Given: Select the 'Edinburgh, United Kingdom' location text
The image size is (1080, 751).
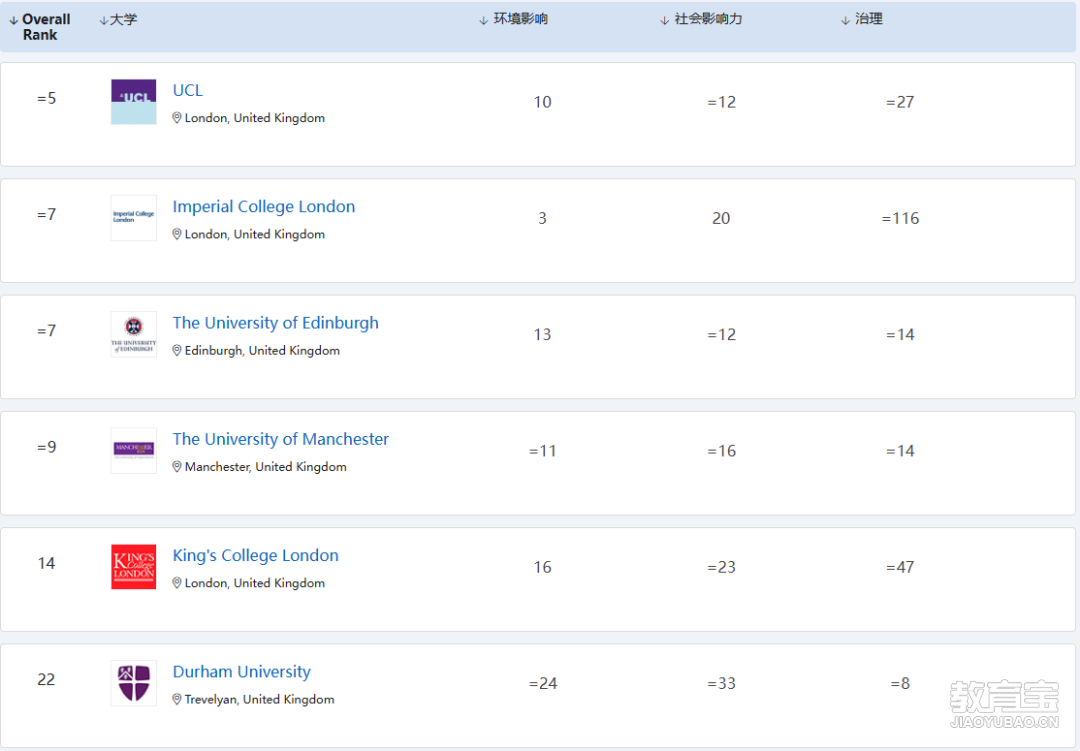Looking at the screenshot, I should [262, 351].
